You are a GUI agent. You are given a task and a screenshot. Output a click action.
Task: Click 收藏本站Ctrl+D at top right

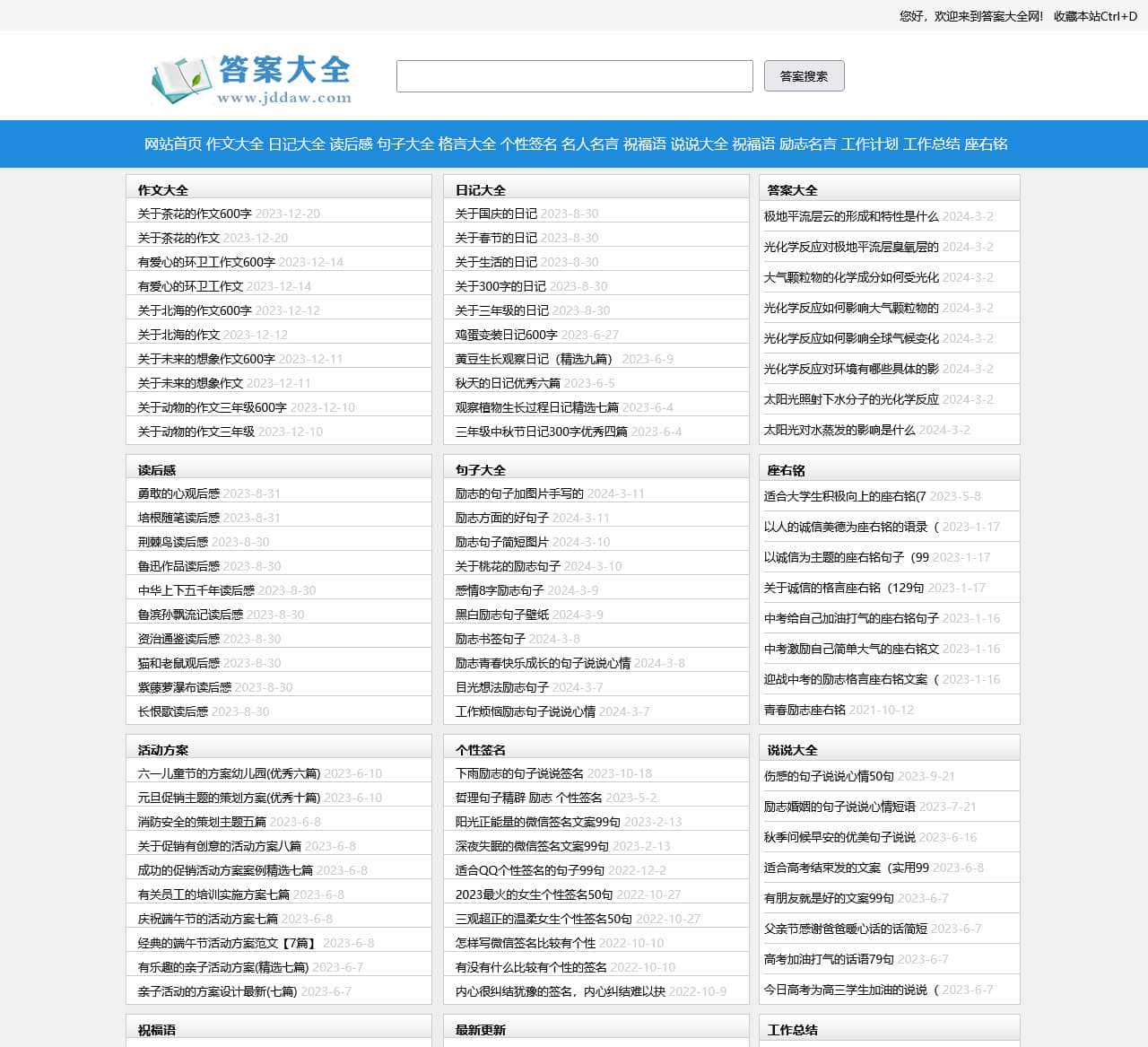click(1095, 16)
